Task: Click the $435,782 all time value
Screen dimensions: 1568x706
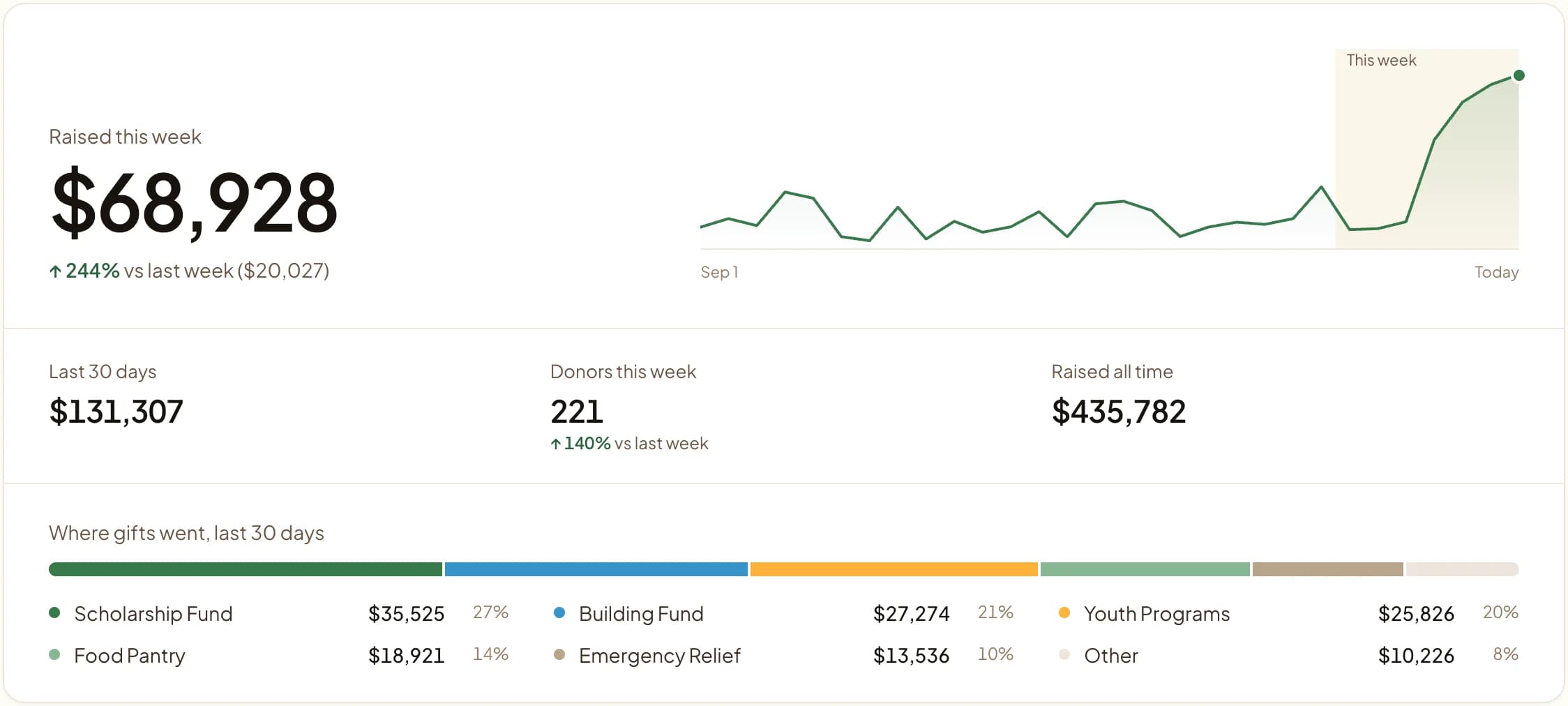Action: click(1119, 412)
